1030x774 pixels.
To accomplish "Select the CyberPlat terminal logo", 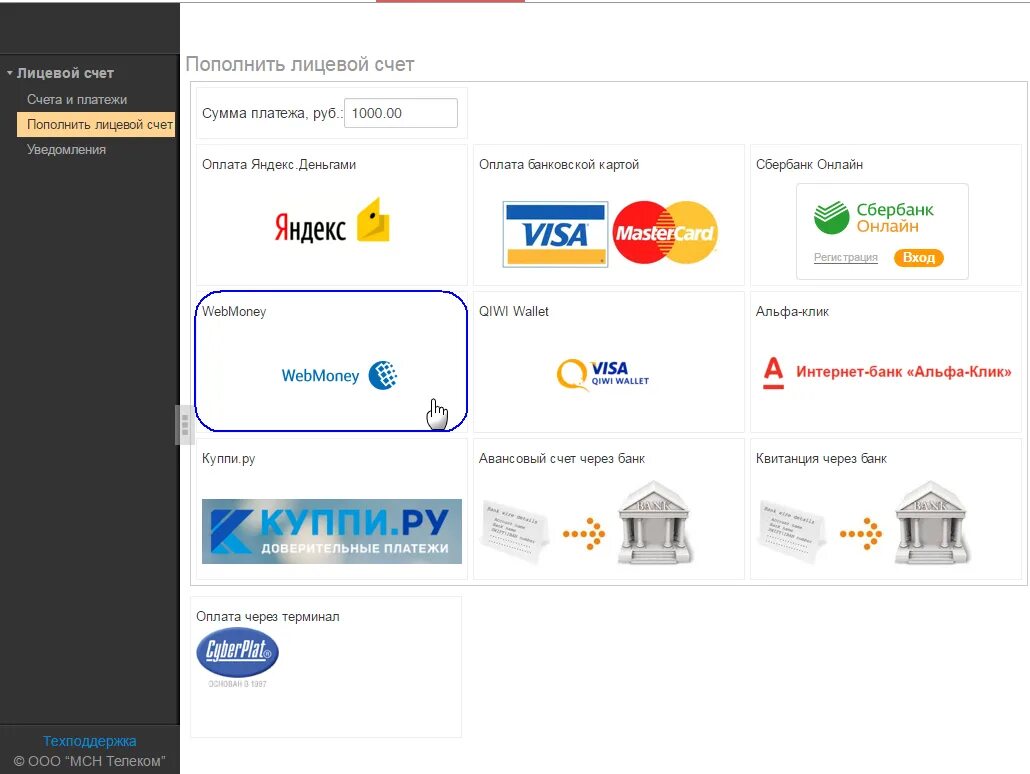I will 237,652.
